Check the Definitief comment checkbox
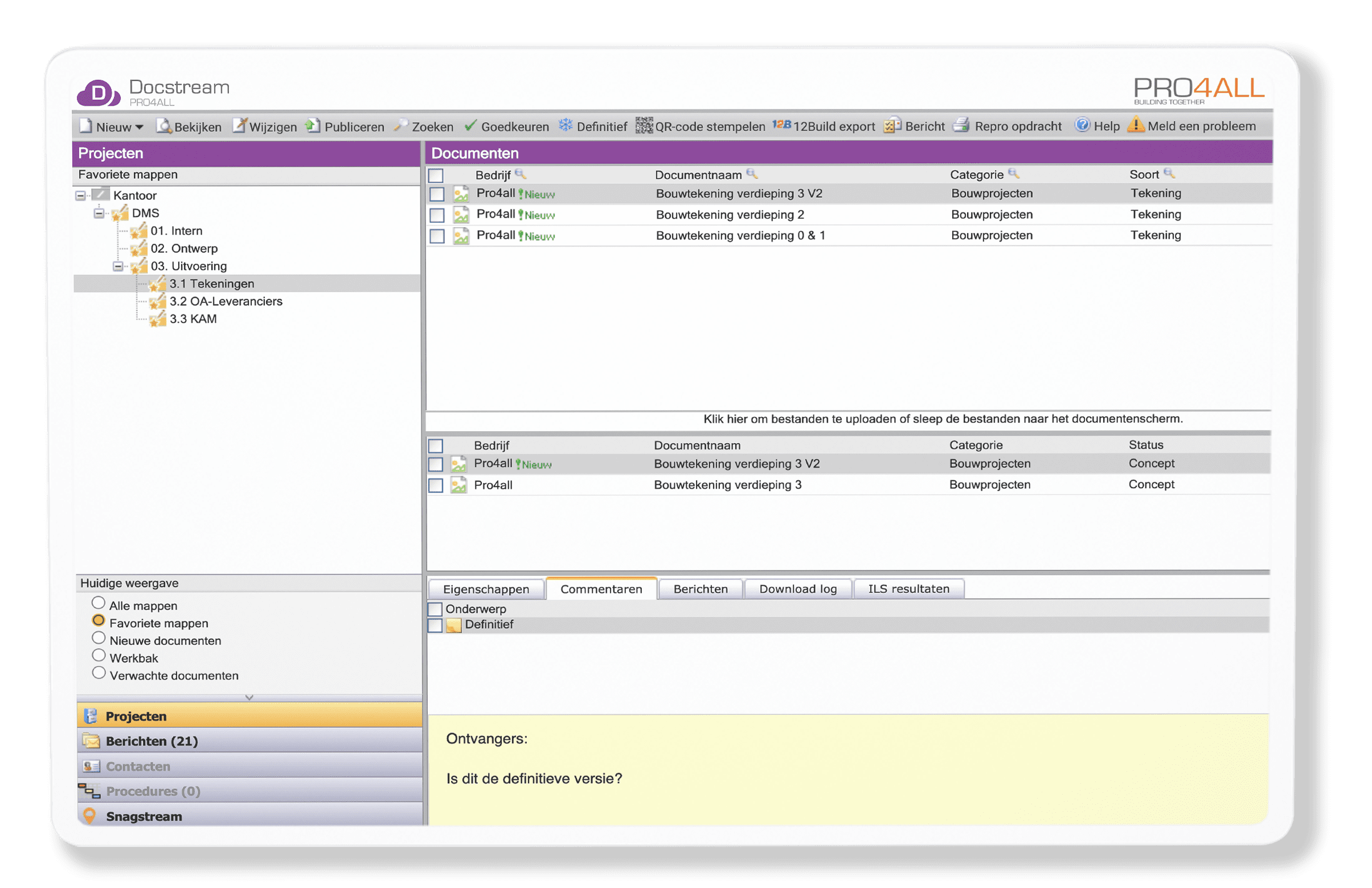 435,625
